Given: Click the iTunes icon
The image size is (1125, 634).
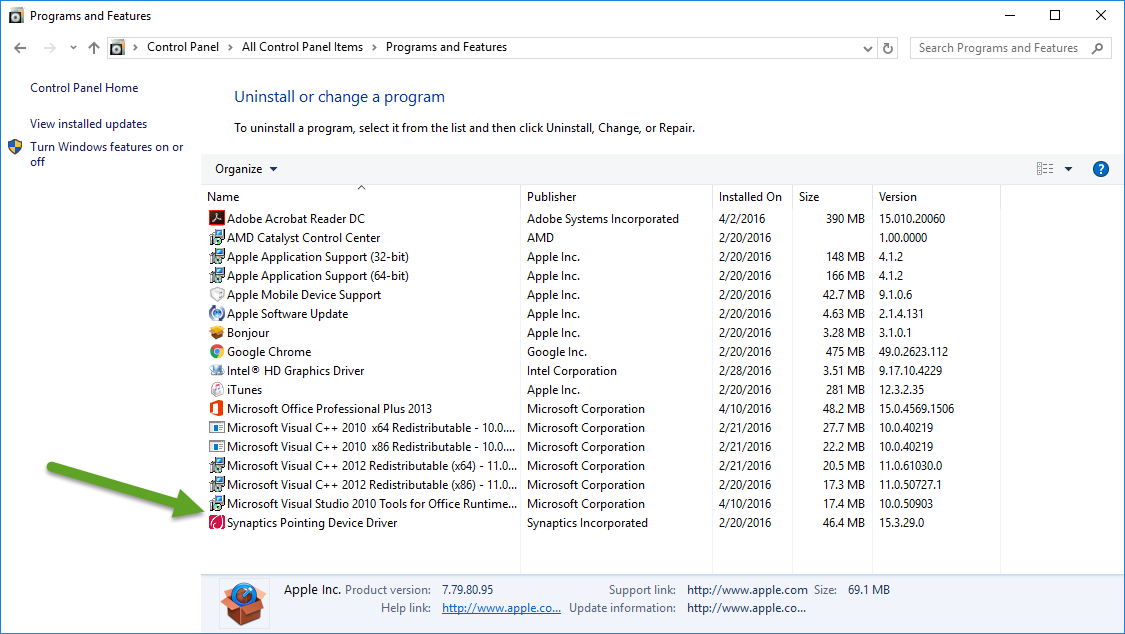Looking at the screenshot, I should [x=216, y=389].
